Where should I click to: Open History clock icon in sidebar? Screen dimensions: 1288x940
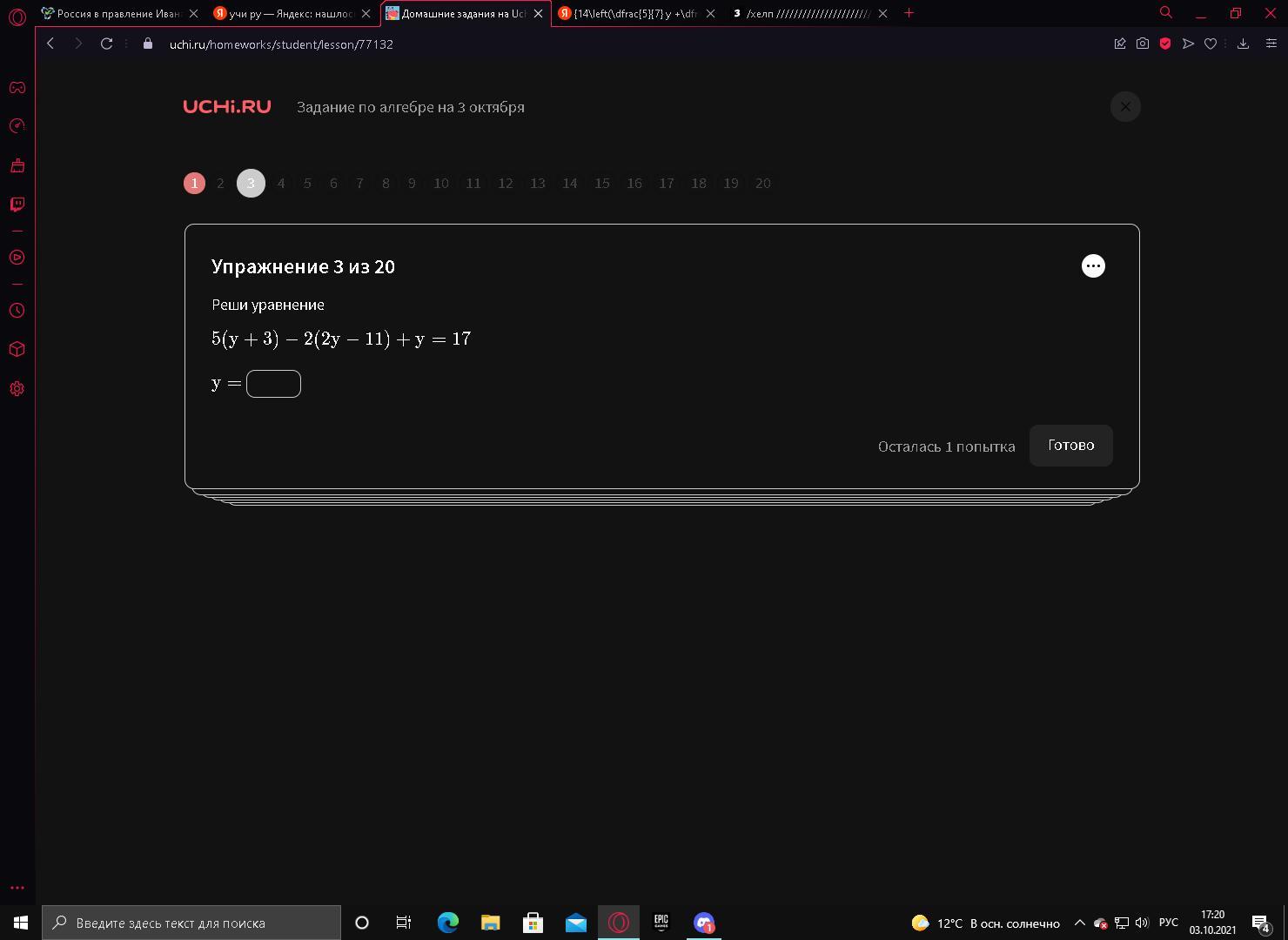[x=17, y=311]
